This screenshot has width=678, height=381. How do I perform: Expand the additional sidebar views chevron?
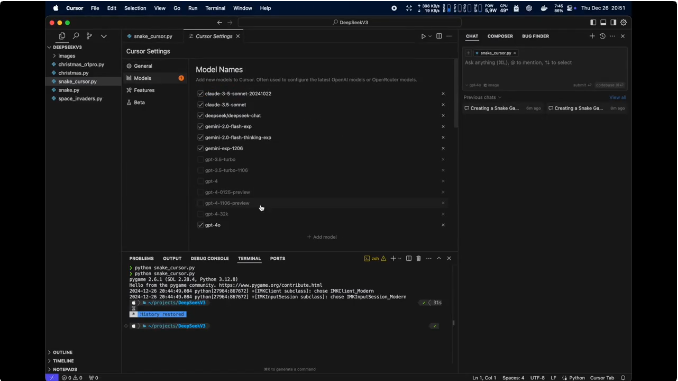104,36
